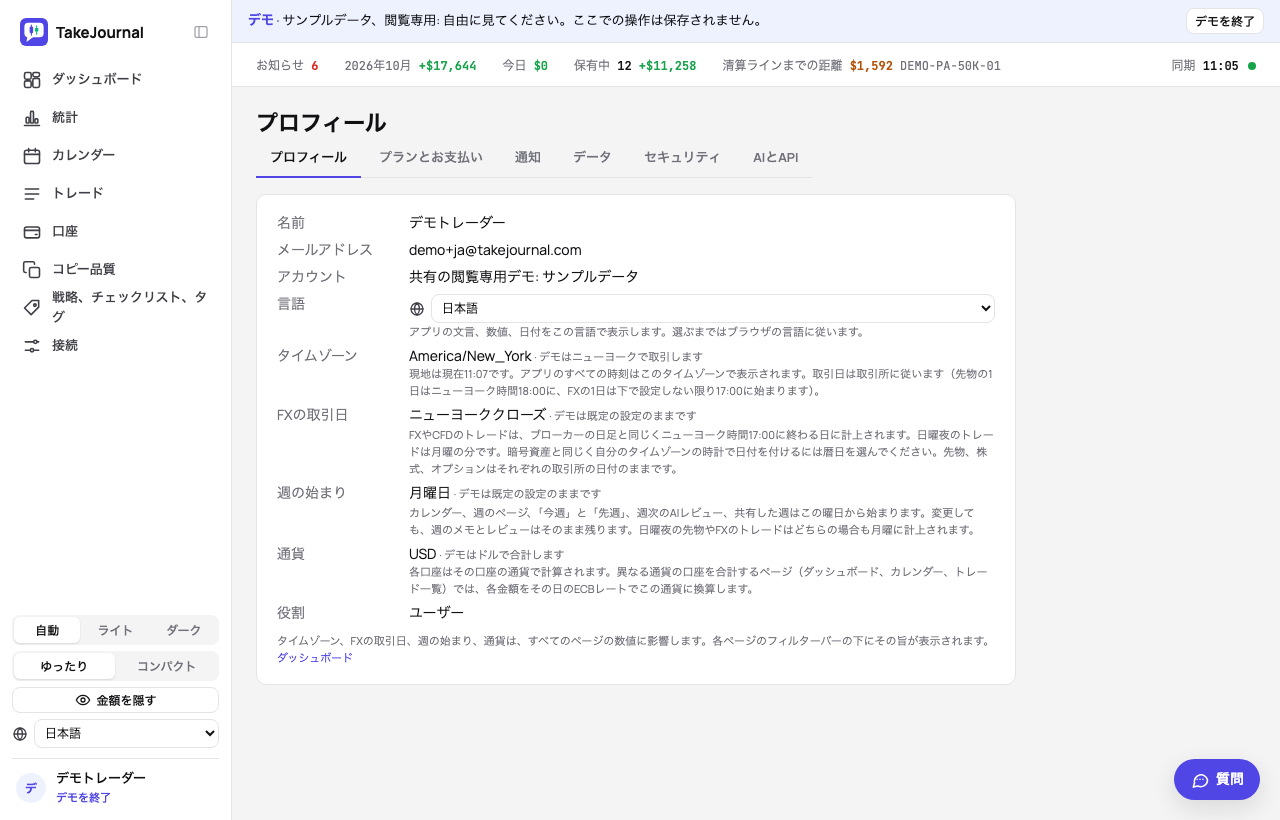Click the デモを終了 link under デモトレーダー
Screen dimensions: 1280x820
(83, 797)
